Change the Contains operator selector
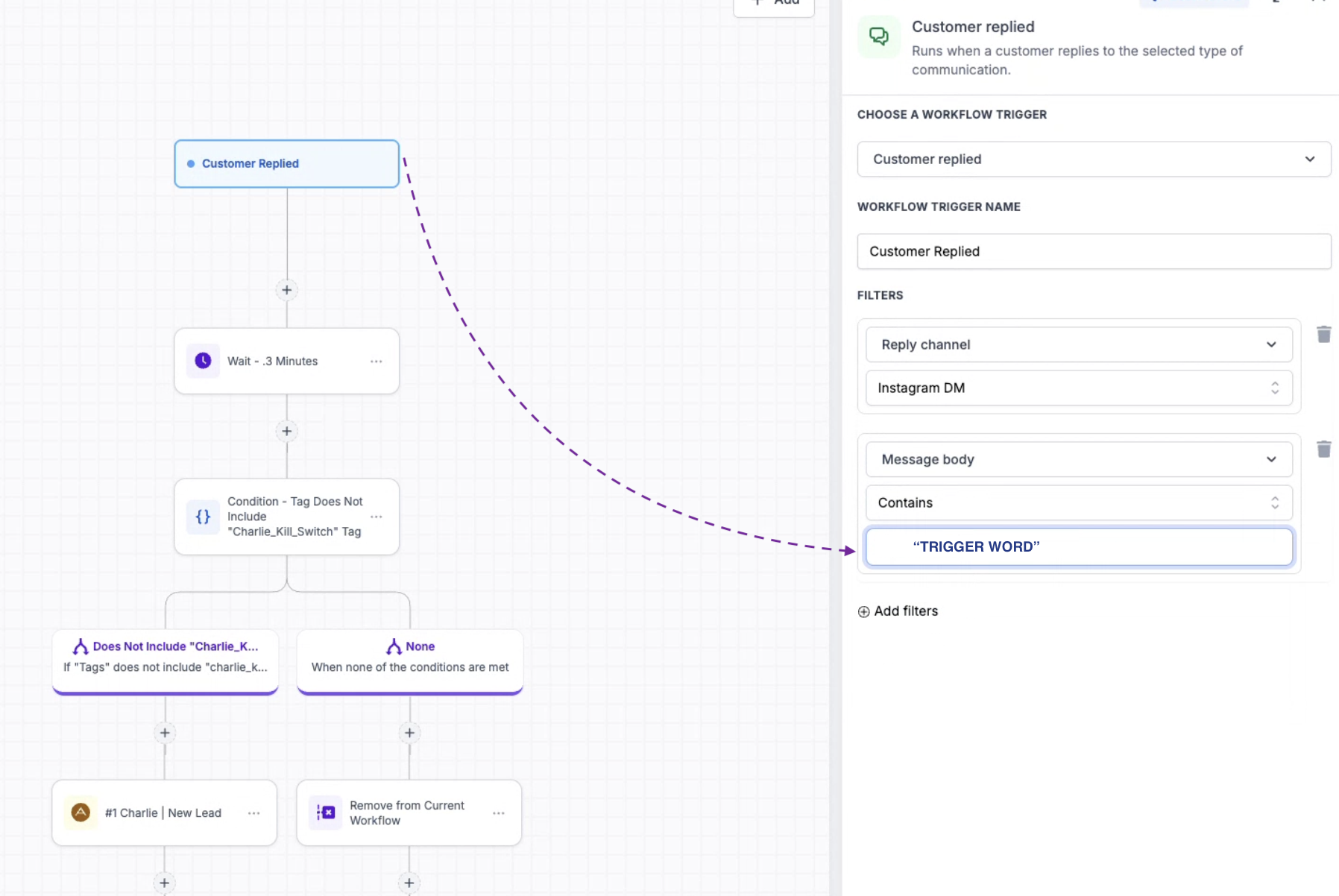Image resolution: width=1339 pixels, height=896 pixels. (1079, 502)
